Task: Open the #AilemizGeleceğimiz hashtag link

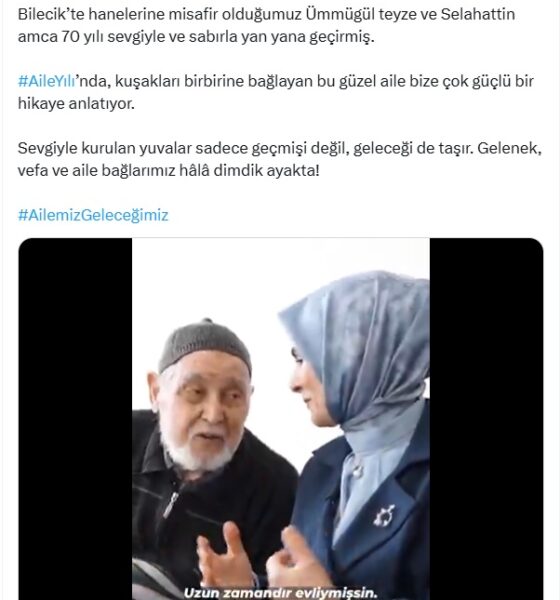Action: pyautogui.click(x=93, y=215)
